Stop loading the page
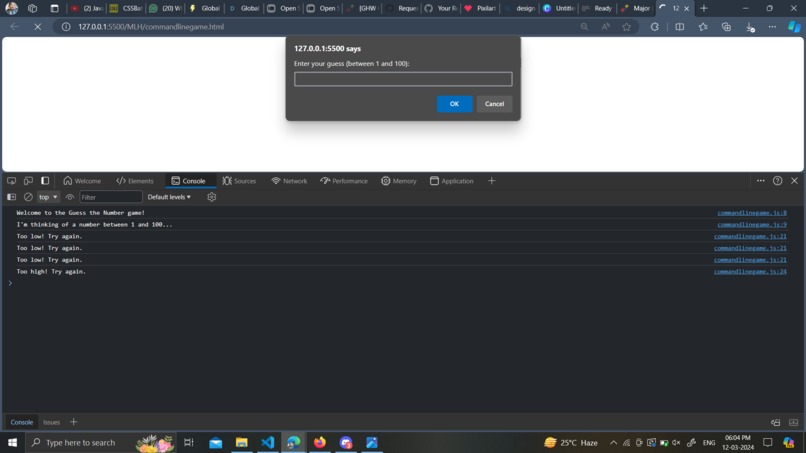This screenshot has height=453, width=806. tap(38, 27)
